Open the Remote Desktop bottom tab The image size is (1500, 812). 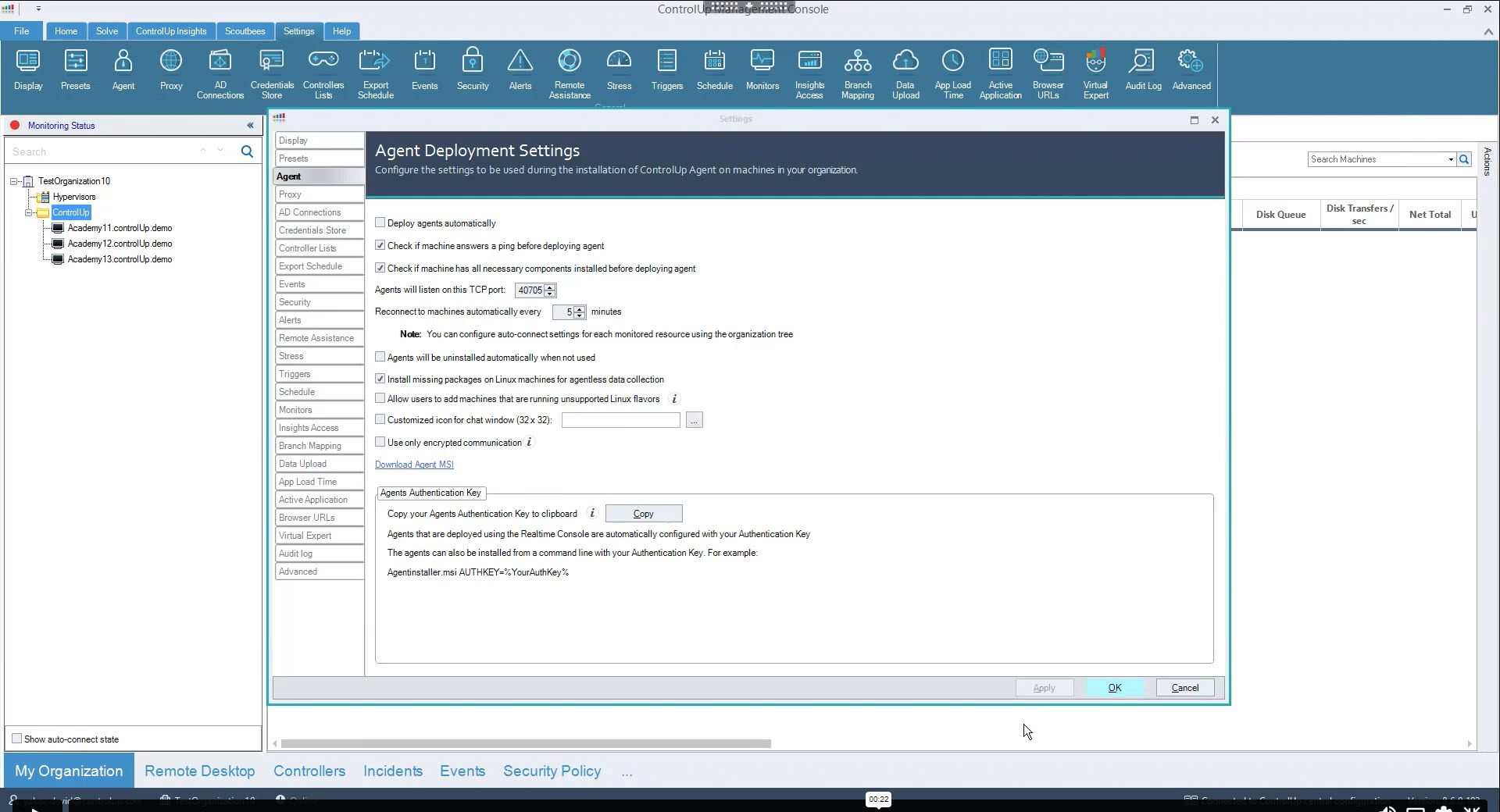200,771
